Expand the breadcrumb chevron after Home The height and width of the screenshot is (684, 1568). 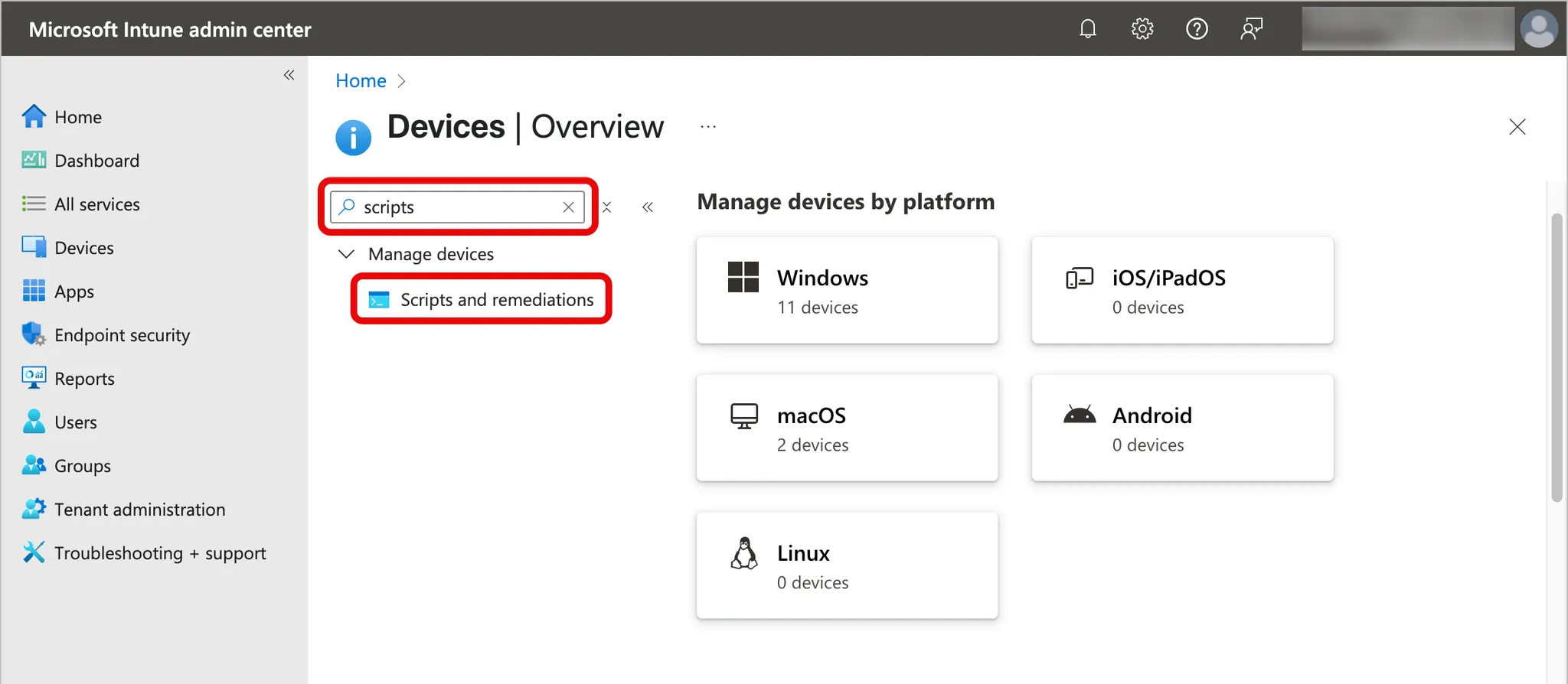(401, 81)
